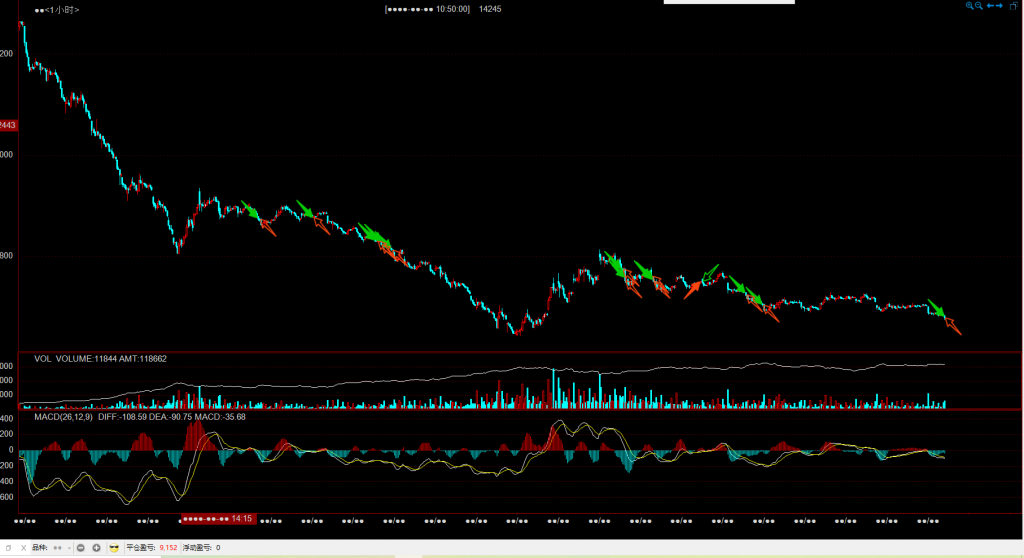The height and width of the screenshot is (558, 1024).
Task: Click the zoom in magnifier icon
Action: 969,6
